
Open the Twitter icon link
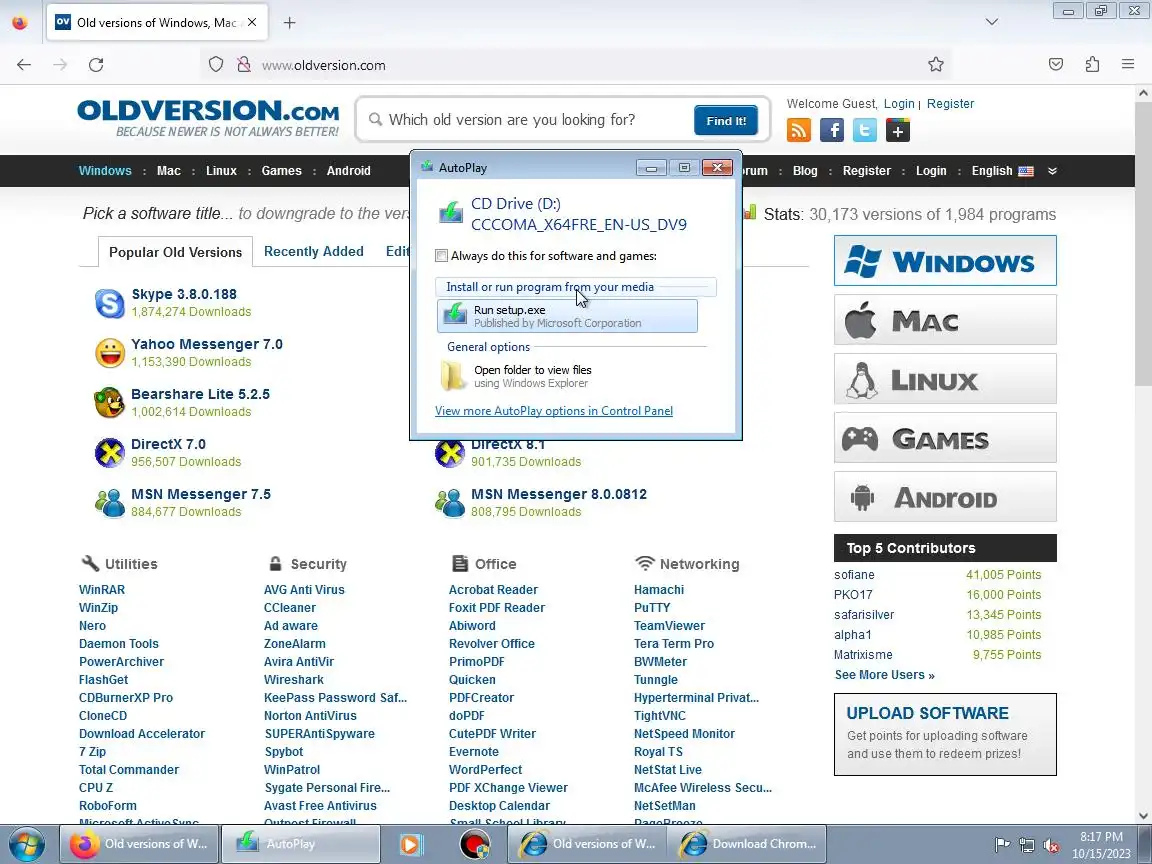[865, 130]
